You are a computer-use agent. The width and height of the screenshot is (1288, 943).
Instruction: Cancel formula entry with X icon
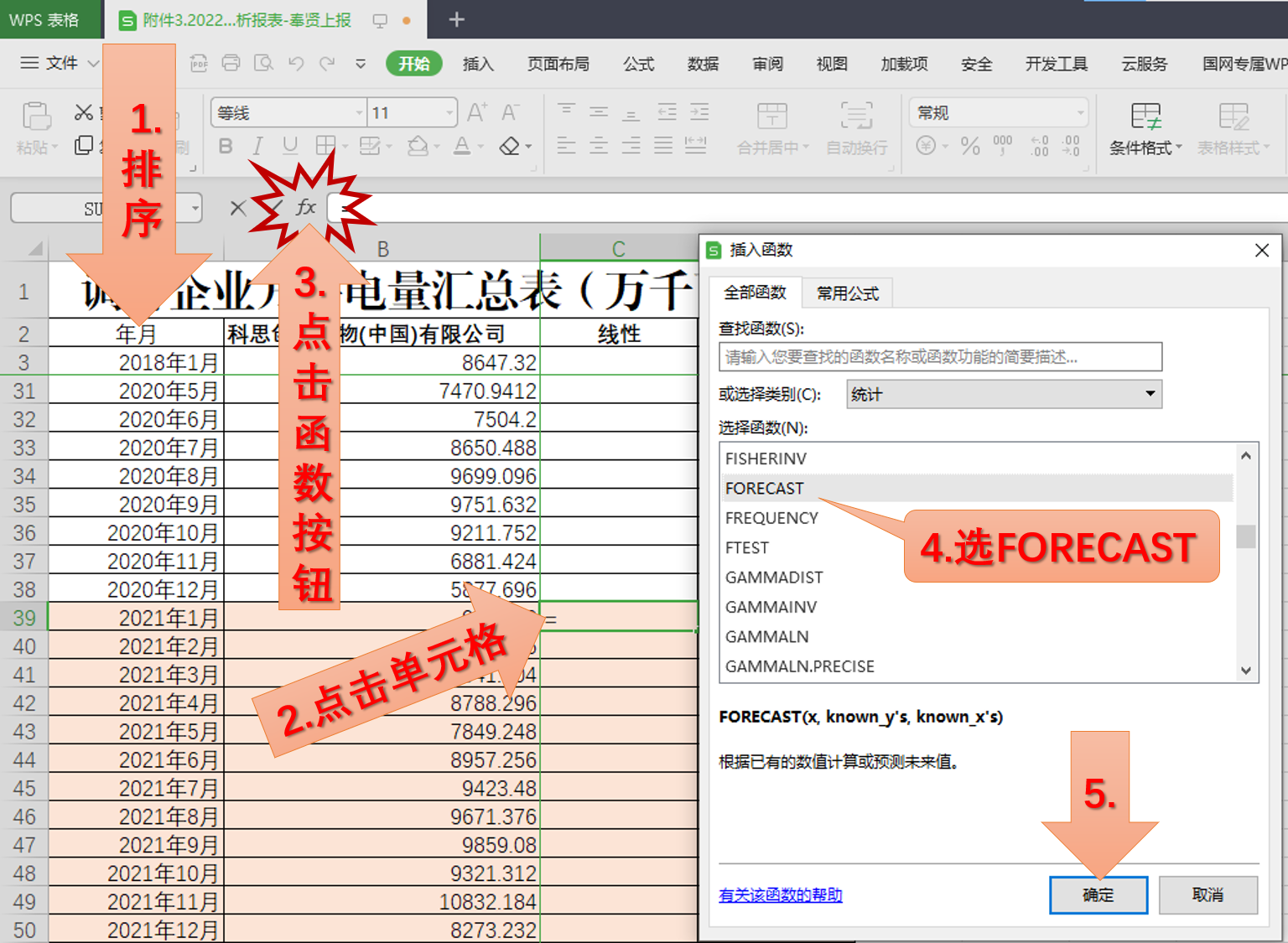pyautogui.click(x=238, y=208)
